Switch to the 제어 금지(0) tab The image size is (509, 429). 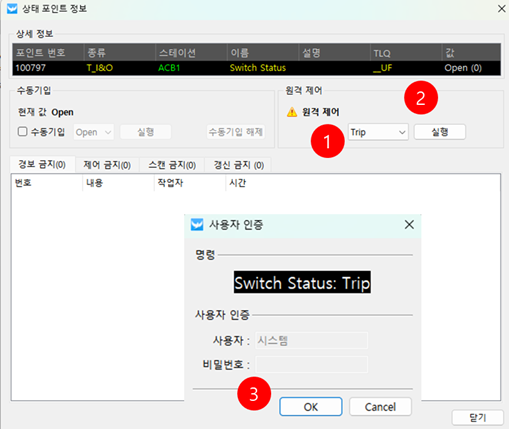[x=107, y=165]
